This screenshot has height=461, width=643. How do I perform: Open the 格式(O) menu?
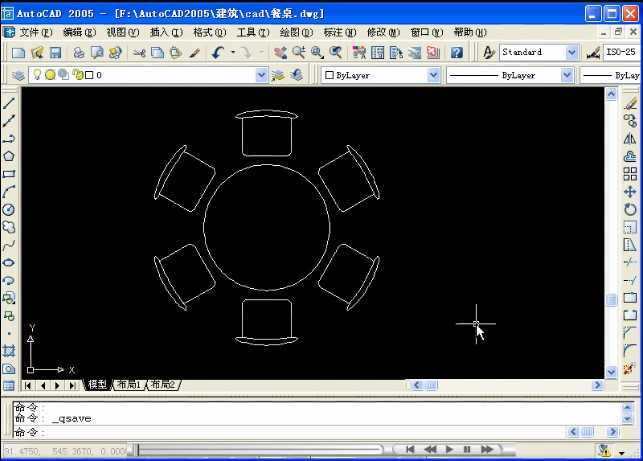pyautogui.click(x=210, y=32)
